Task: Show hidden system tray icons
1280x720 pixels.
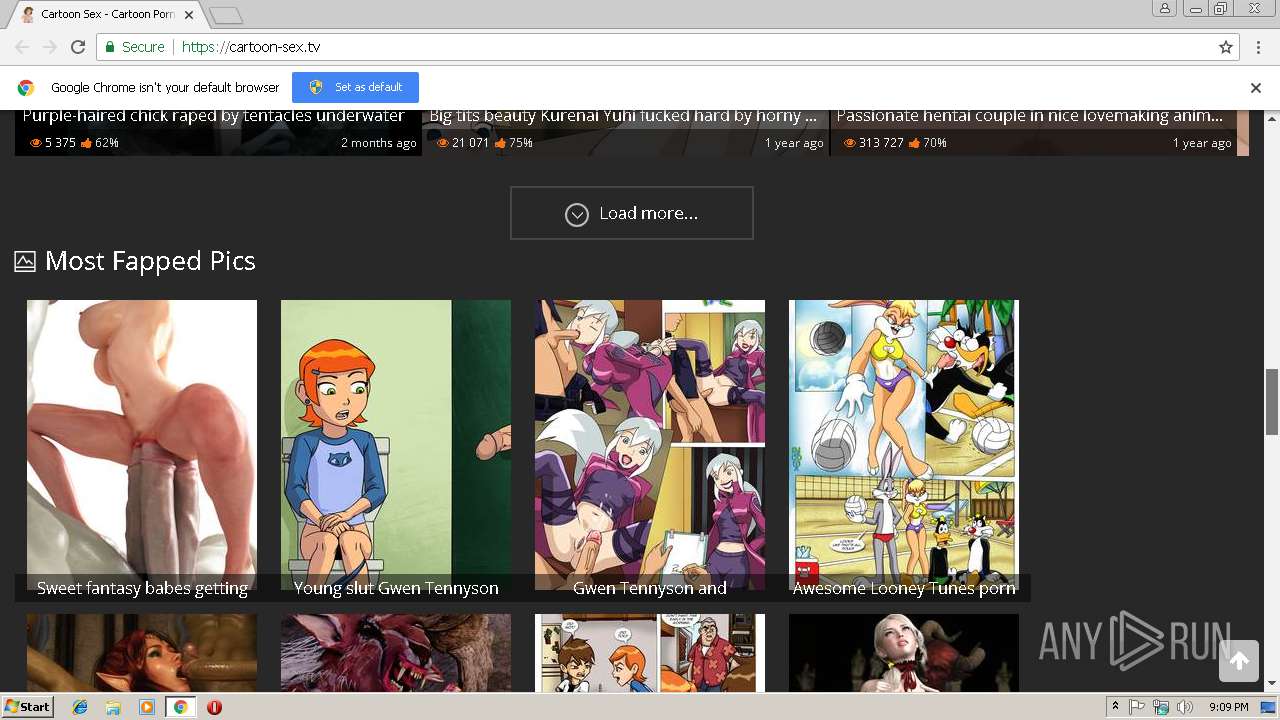Action: (x=1115, y=707)
